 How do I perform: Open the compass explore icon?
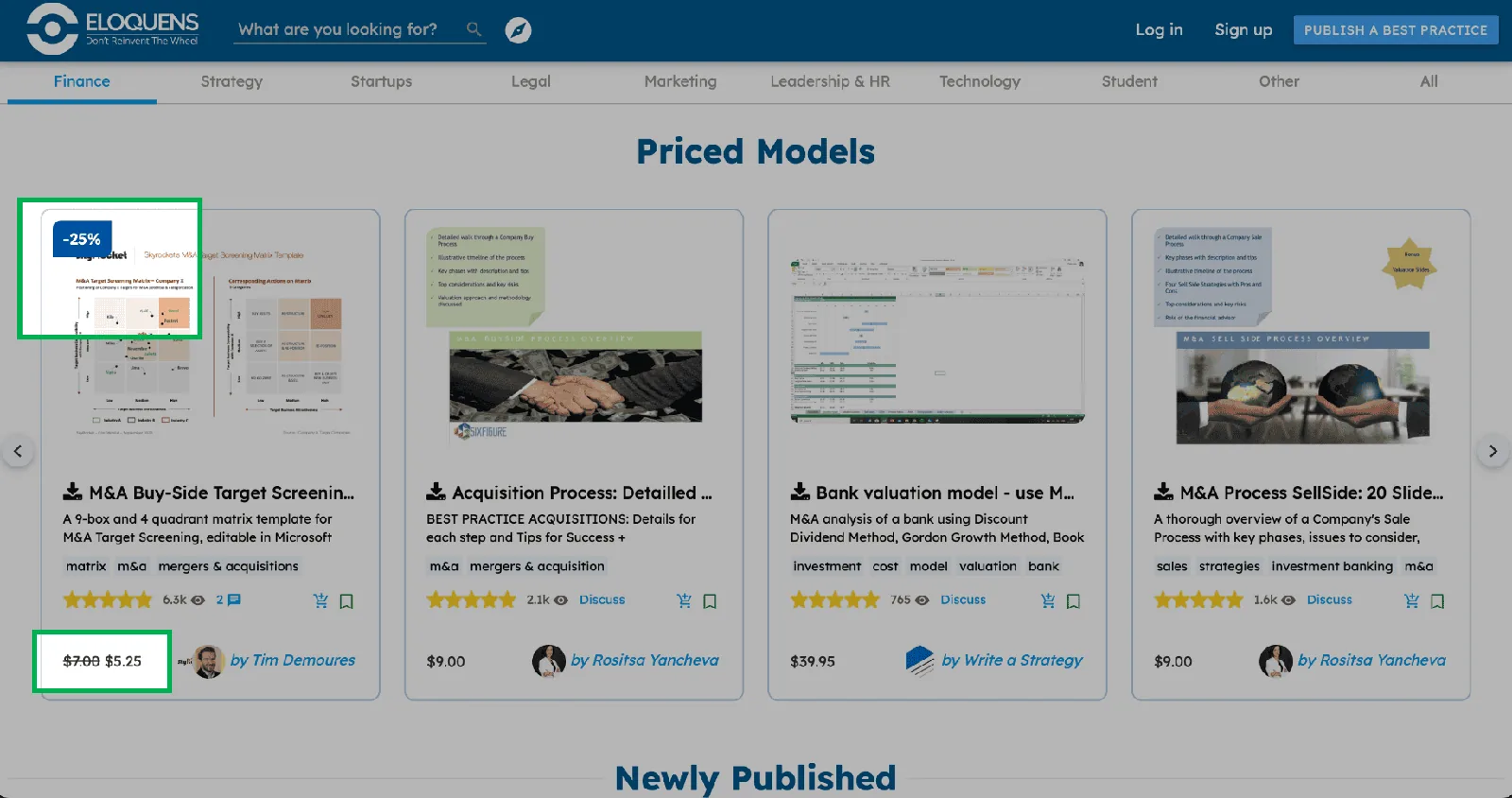click(x=518, y=30)
